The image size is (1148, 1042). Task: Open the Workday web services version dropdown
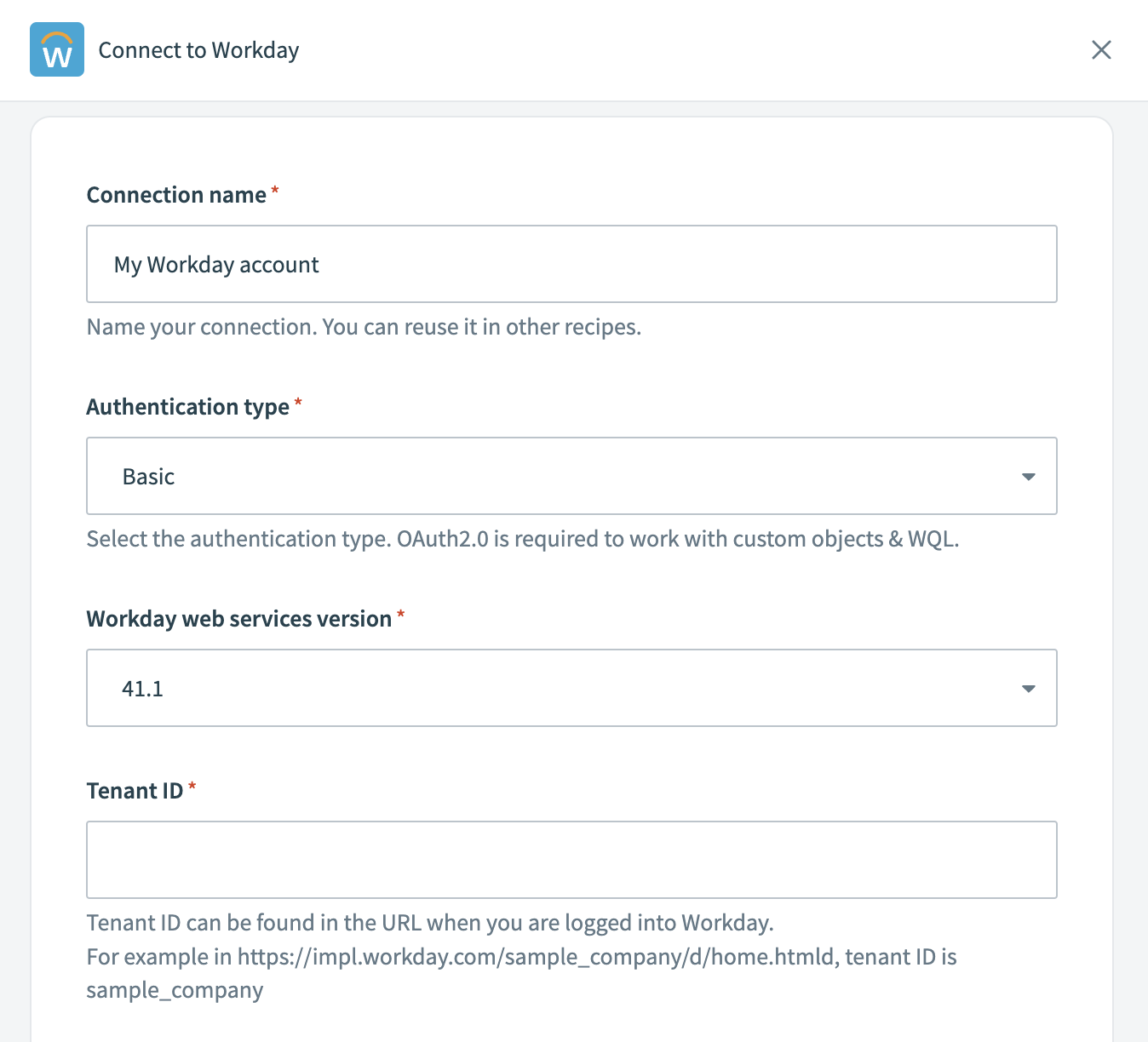pyautogui.click(x=571, y=688)
